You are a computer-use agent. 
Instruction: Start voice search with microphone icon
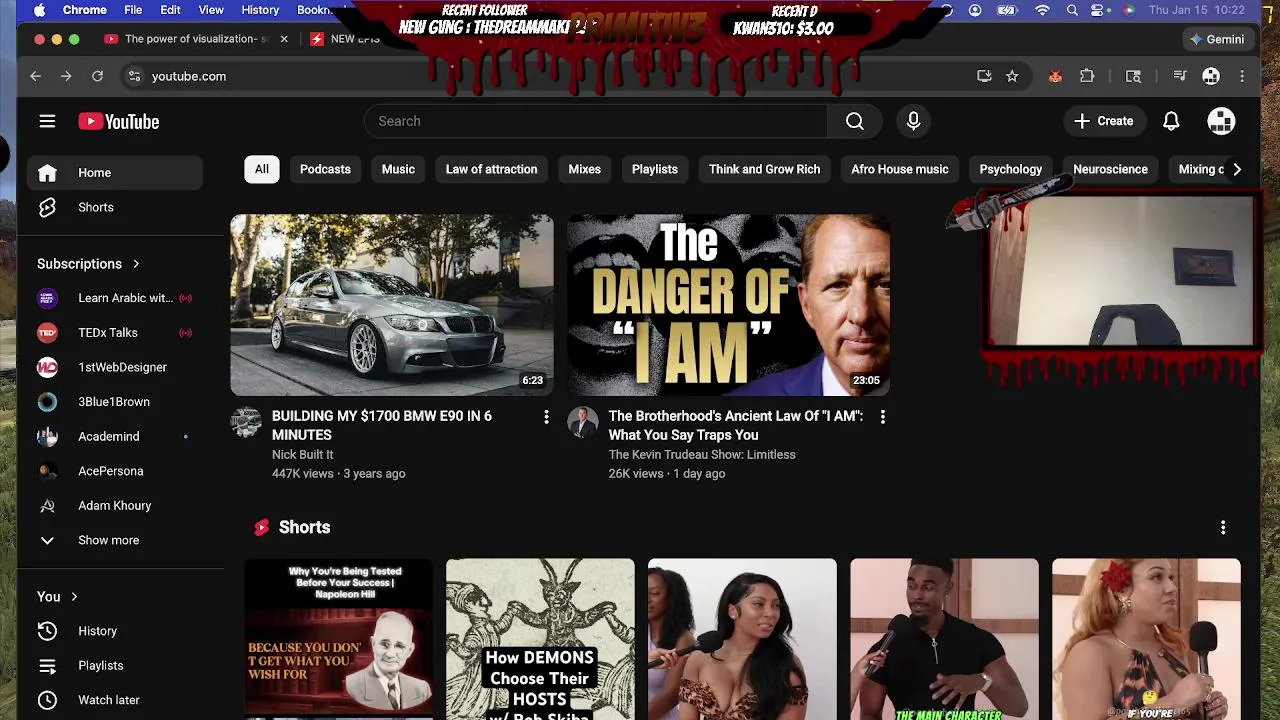coord(913,121)
